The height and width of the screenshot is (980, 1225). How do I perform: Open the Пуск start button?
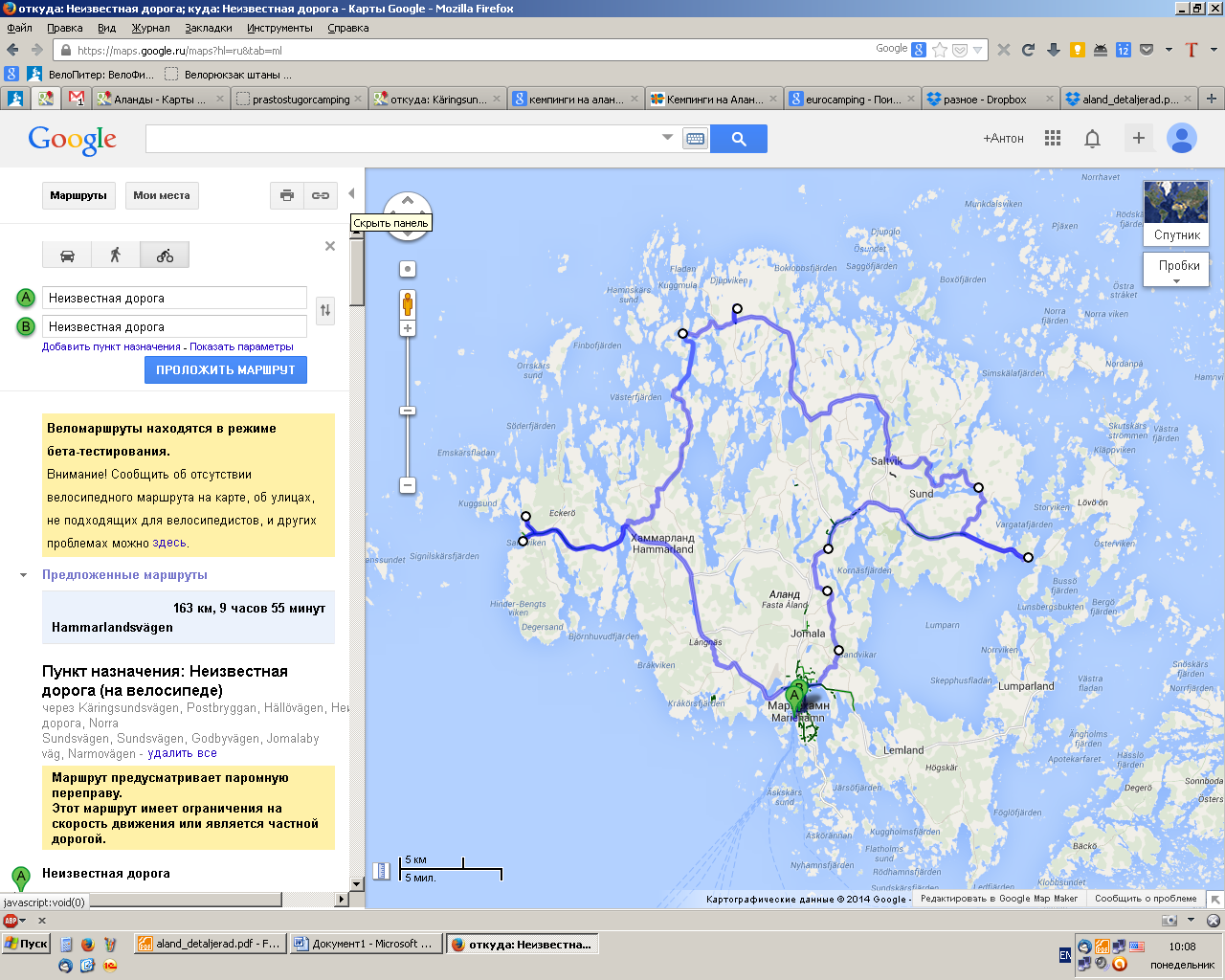pos(27,944)
